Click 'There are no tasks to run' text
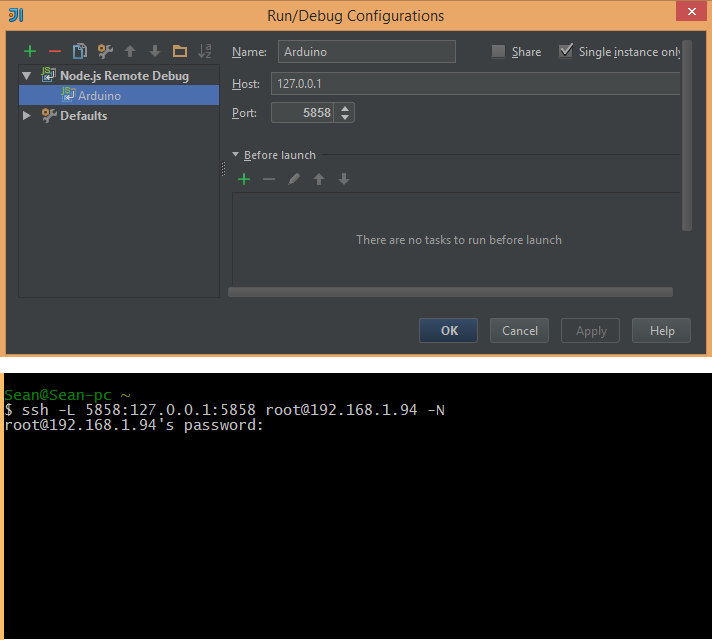712x640 pixels. (459, 240)
